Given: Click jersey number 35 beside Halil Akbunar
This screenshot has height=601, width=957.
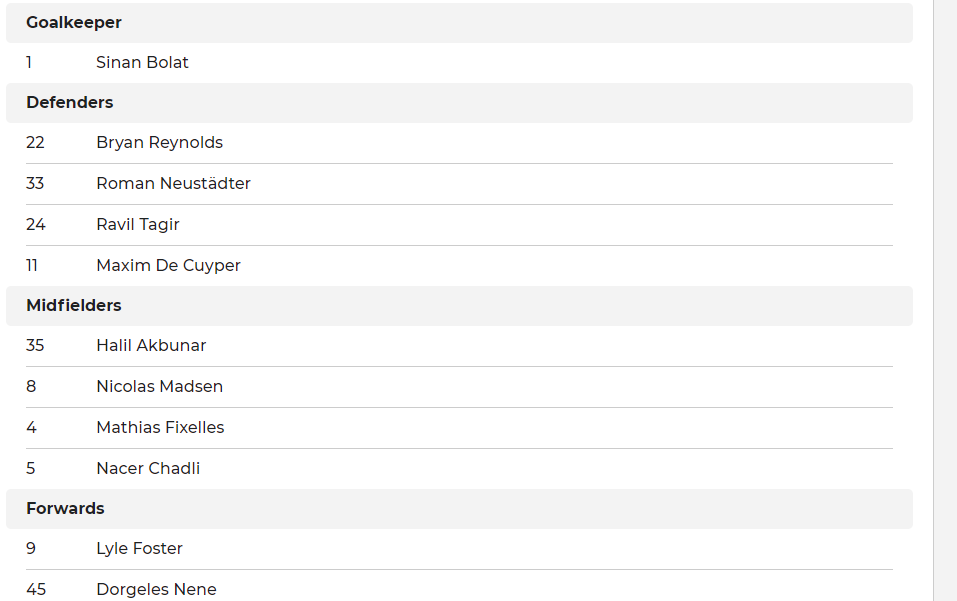Looking at the screenshot, I should [x=35, y=346].
